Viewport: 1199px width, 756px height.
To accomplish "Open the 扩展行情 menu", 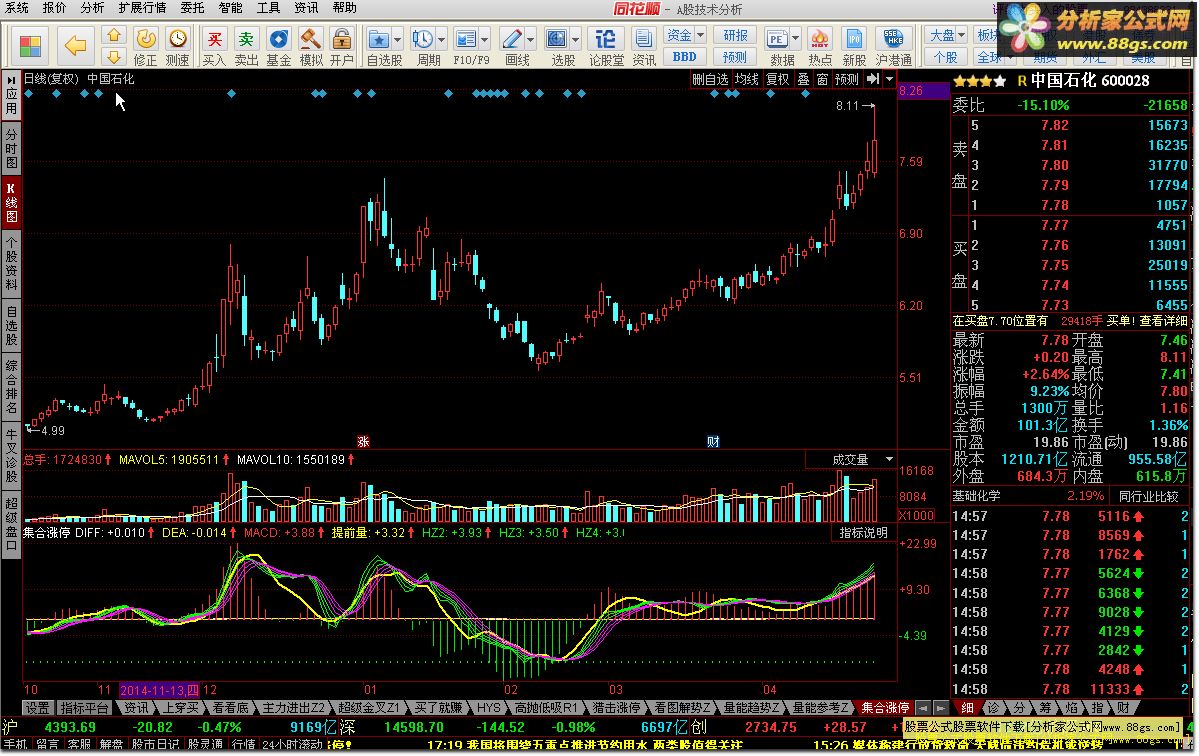I will click(142, 8).
